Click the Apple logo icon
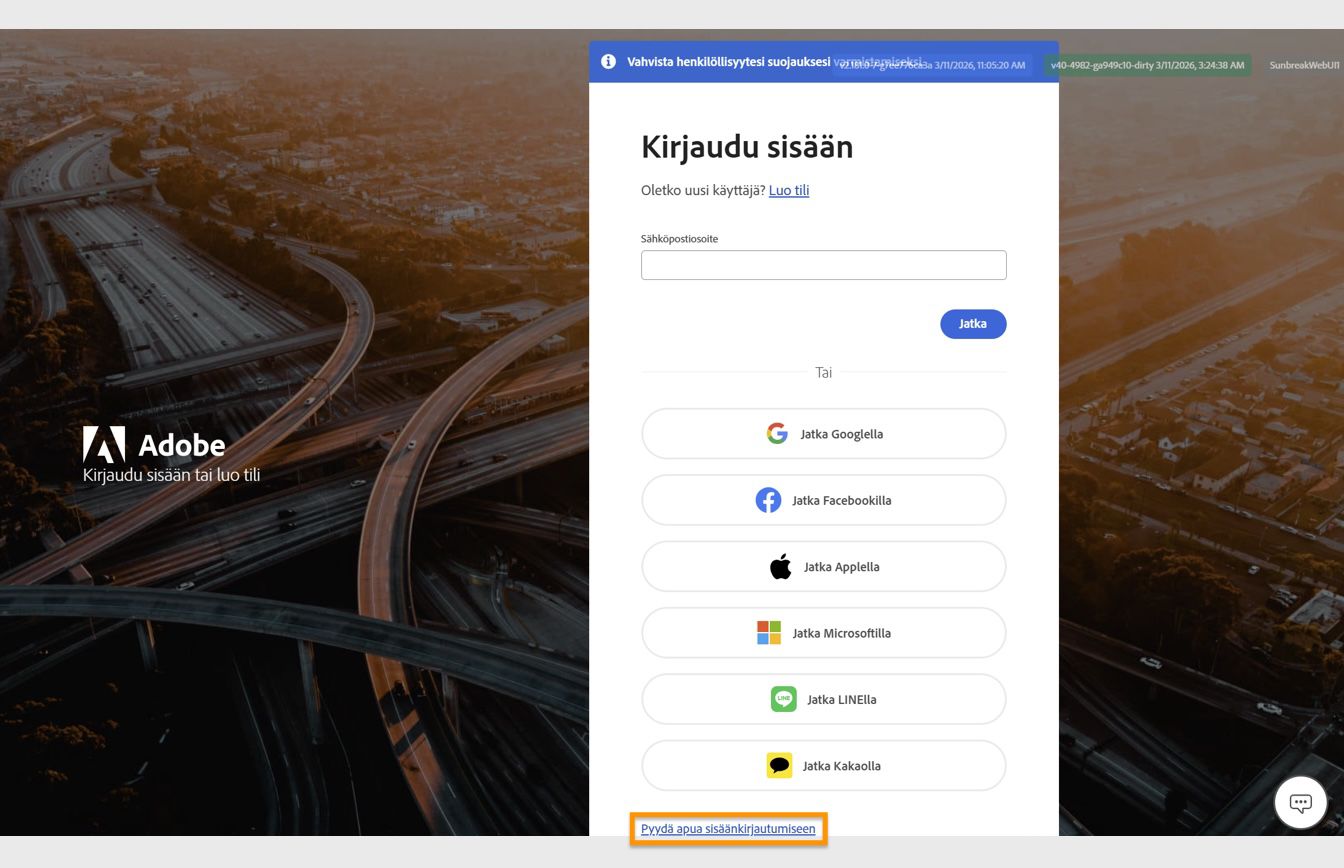The height and width of the screenshot is (868, 1344). click(x=779, y=566)
